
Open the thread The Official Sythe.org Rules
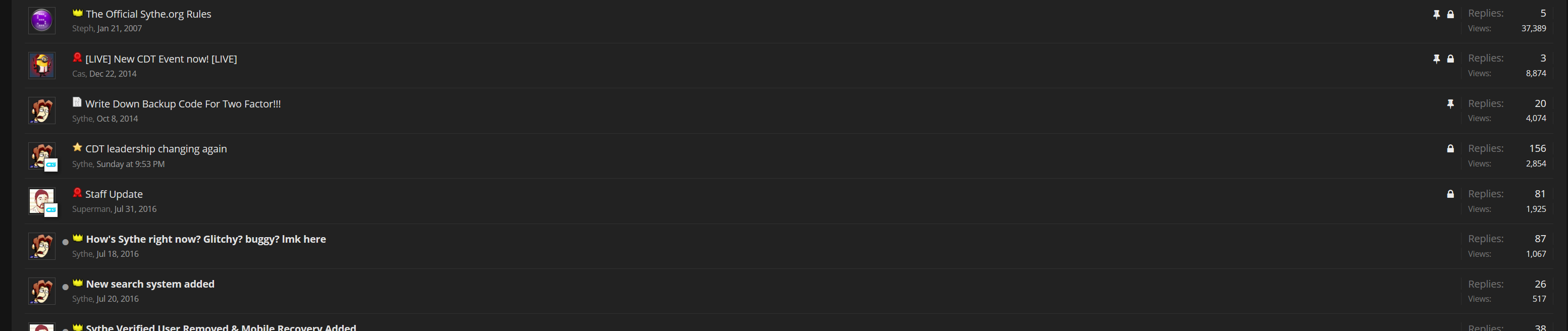click(x=148, y=14)
